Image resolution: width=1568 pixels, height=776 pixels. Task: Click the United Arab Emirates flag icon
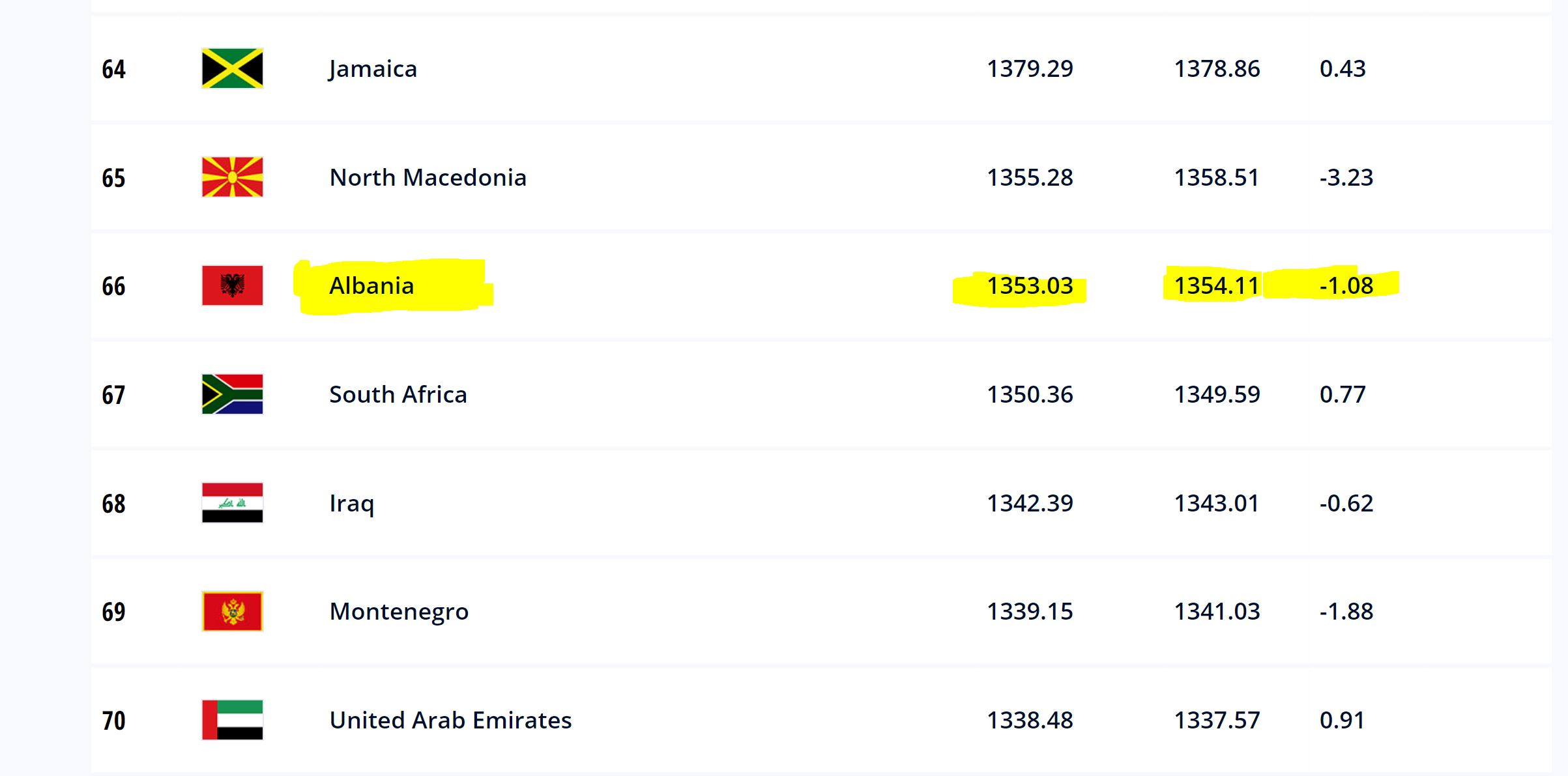232,720
